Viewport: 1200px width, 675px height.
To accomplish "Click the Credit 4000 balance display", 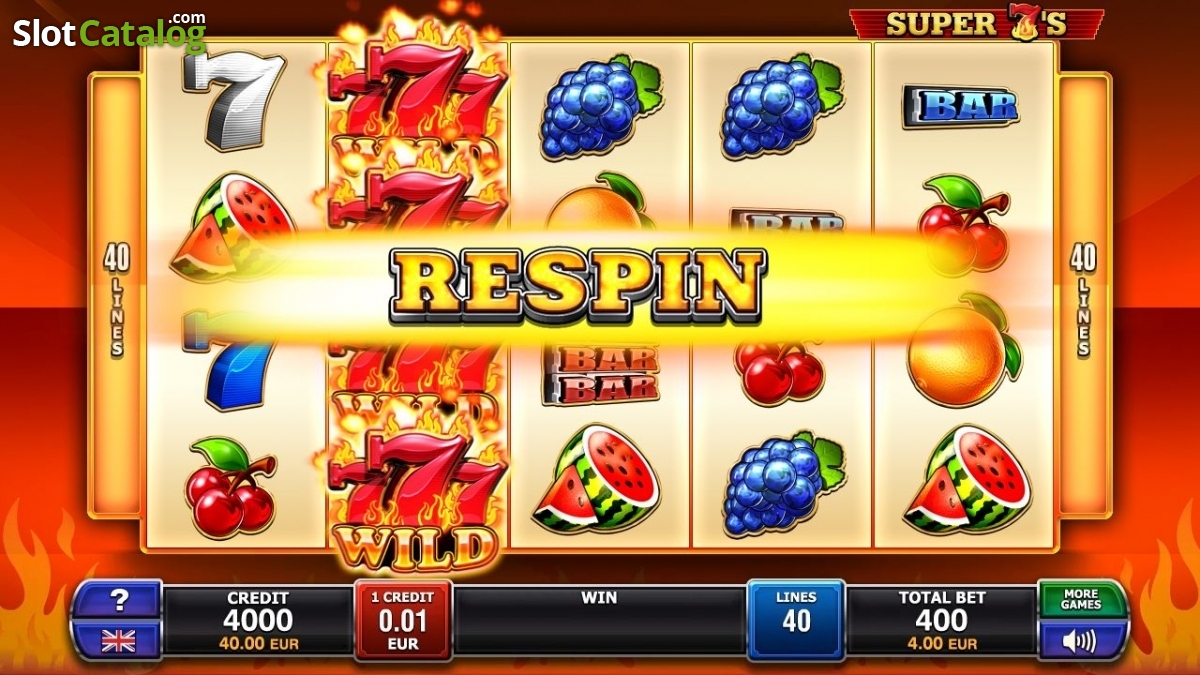I will pyautogui.click(x=258, y=620).
